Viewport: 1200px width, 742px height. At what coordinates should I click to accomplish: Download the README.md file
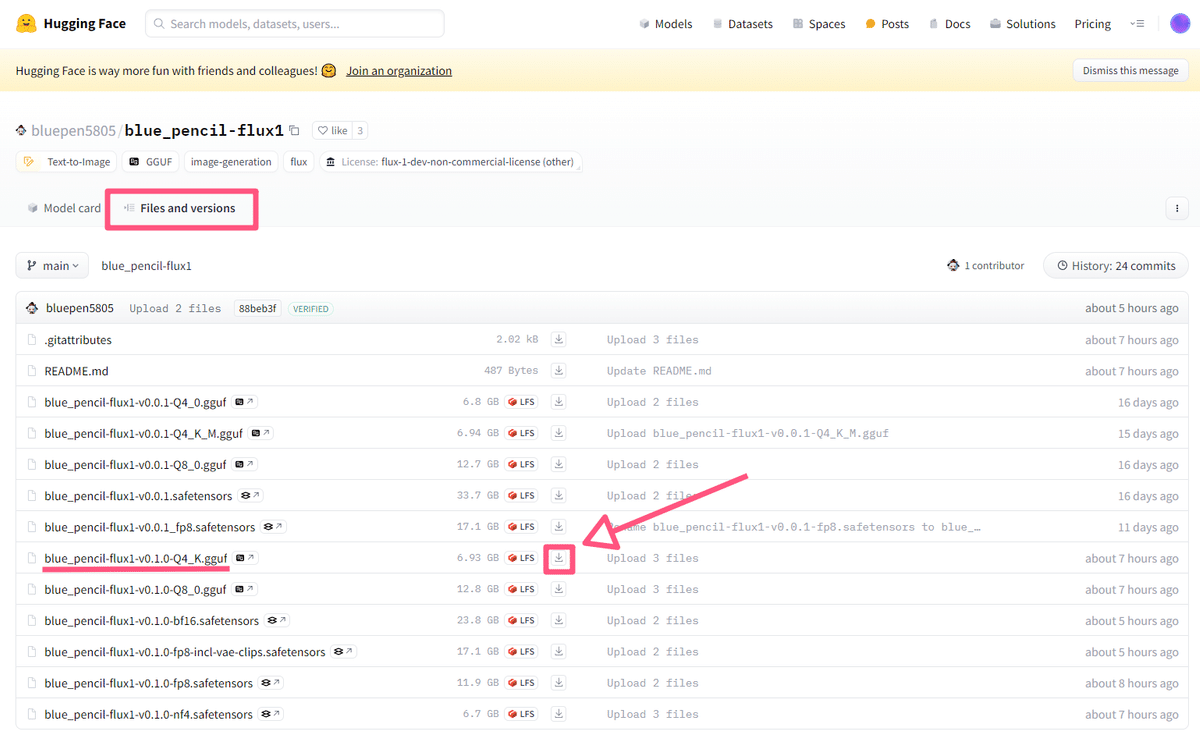(x=559, y=371)
